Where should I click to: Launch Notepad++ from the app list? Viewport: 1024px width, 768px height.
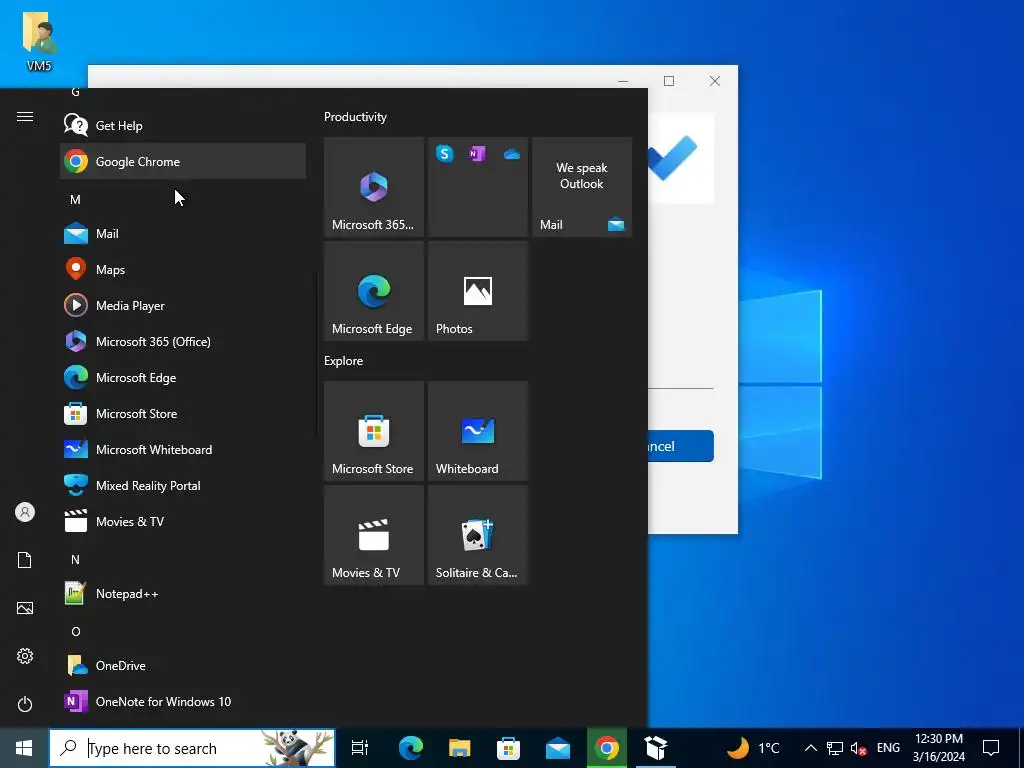coord(183,594)
